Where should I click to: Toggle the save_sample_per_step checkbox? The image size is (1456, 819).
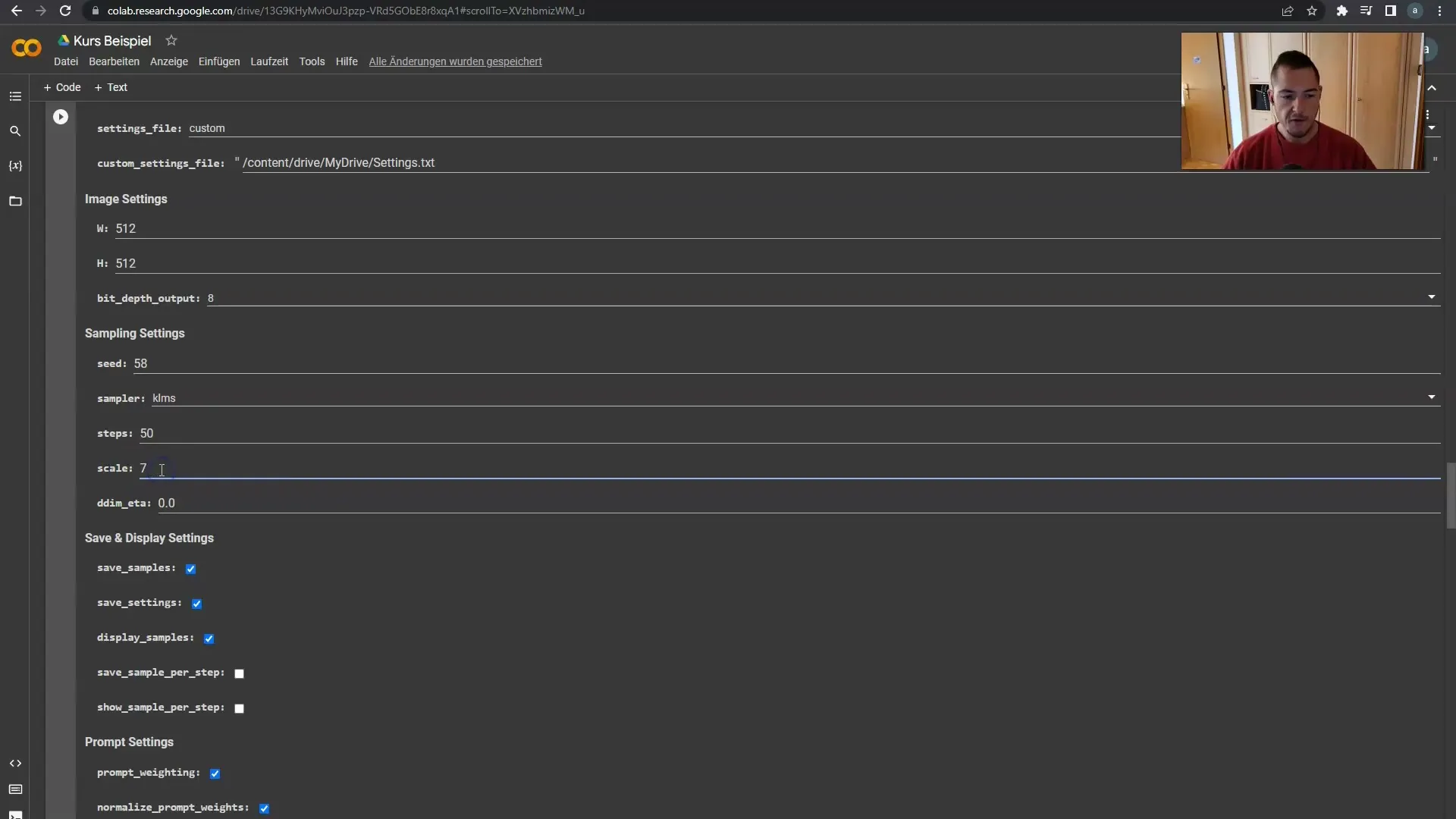click(x=239, y=673)
